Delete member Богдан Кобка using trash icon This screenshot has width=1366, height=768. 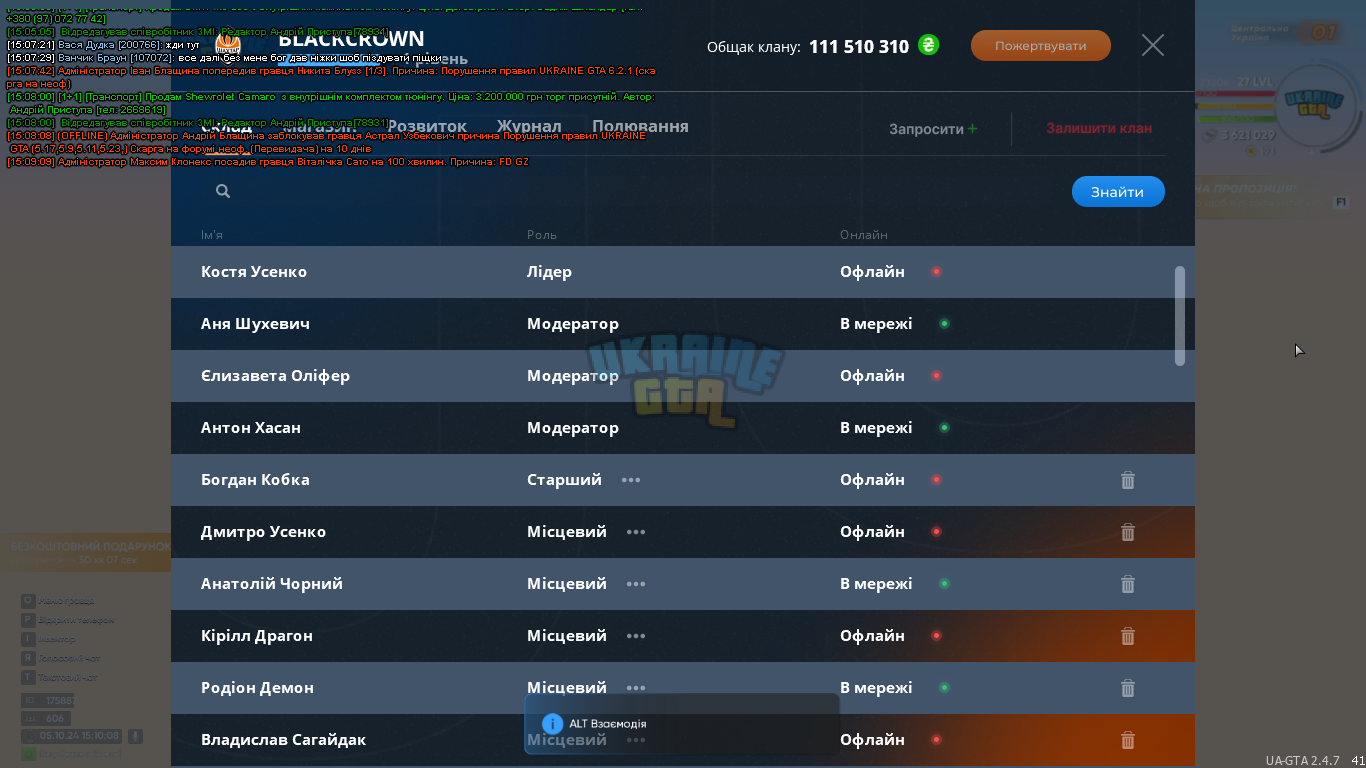[x=1128, y=480]
